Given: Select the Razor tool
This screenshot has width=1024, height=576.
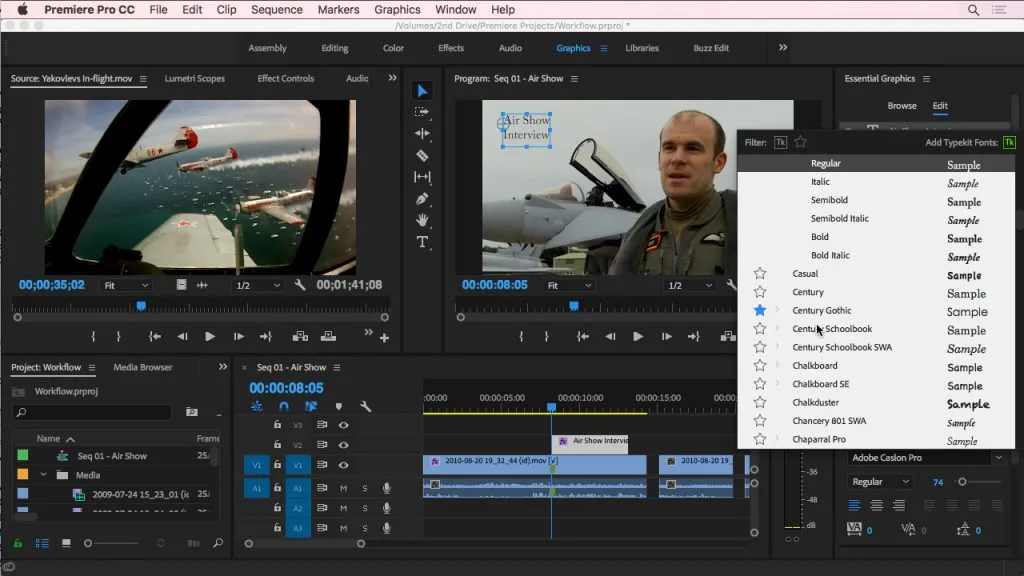Looking at the screenshot, I should (x=421, y=155).
